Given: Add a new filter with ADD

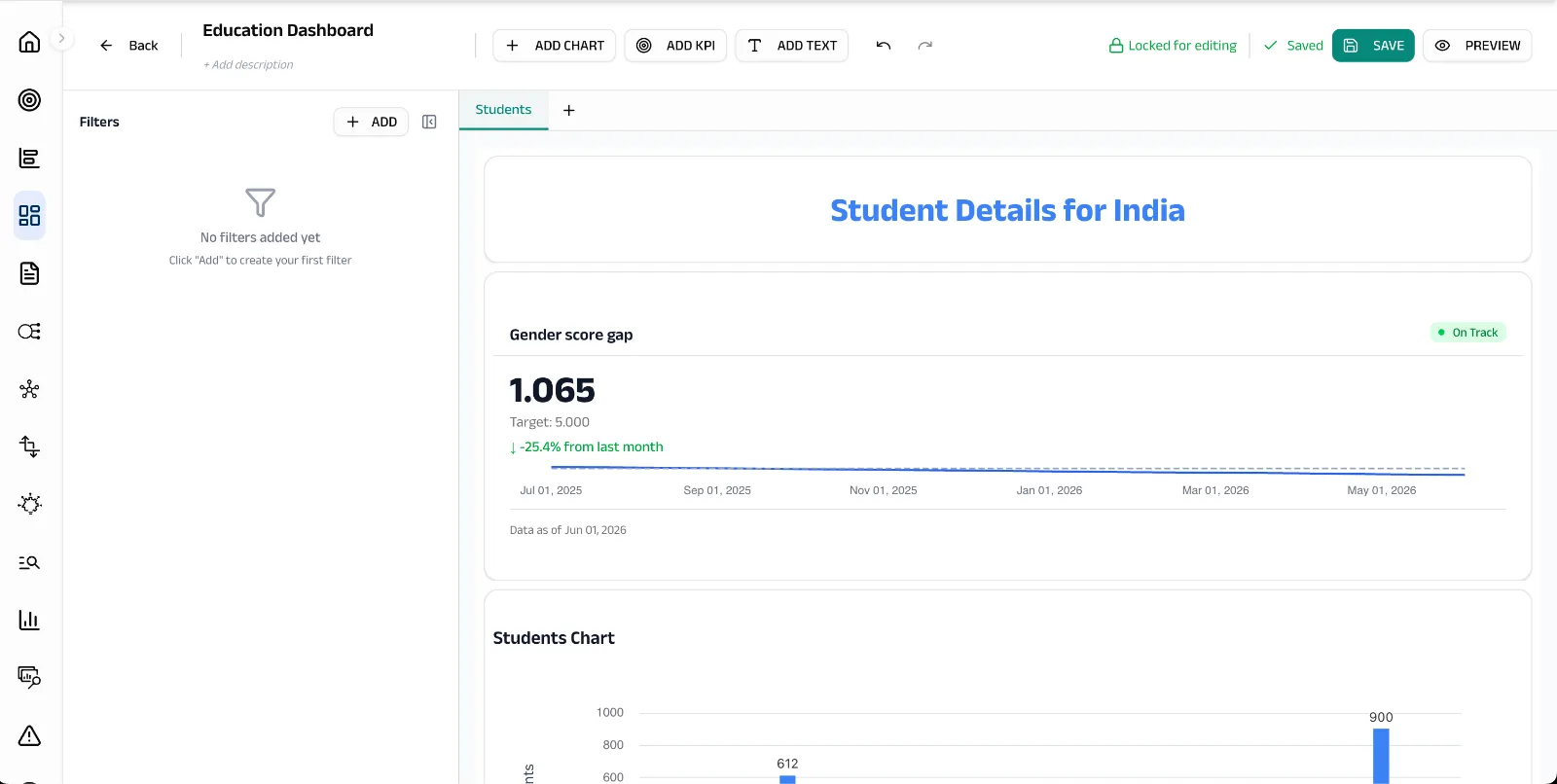Looking at the screenshot, I should tap(371, 122).
